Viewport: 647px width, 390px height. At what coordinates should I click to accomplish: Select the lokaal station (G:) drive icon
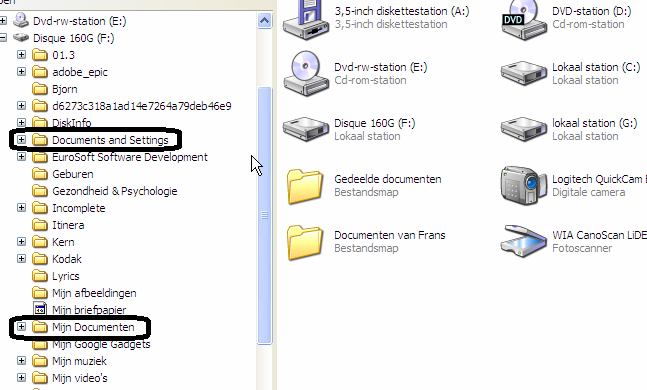pyautogui.click(x=523, y=129)
